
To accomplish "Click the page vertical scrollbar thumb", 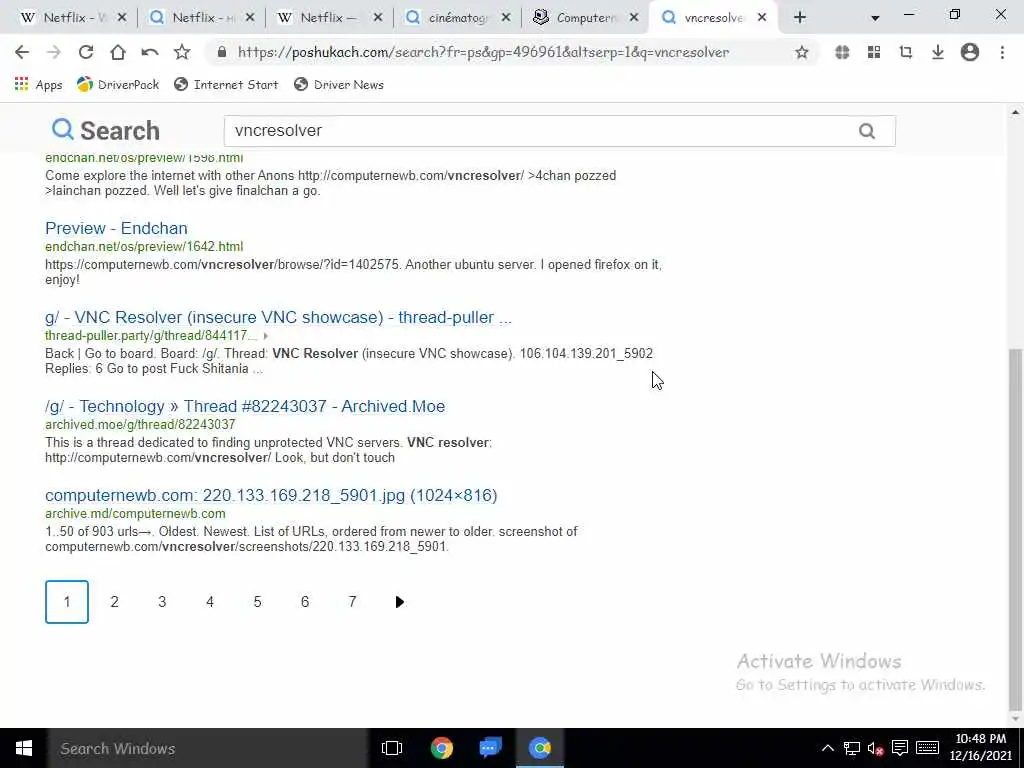I will (x=1015, y=529).
